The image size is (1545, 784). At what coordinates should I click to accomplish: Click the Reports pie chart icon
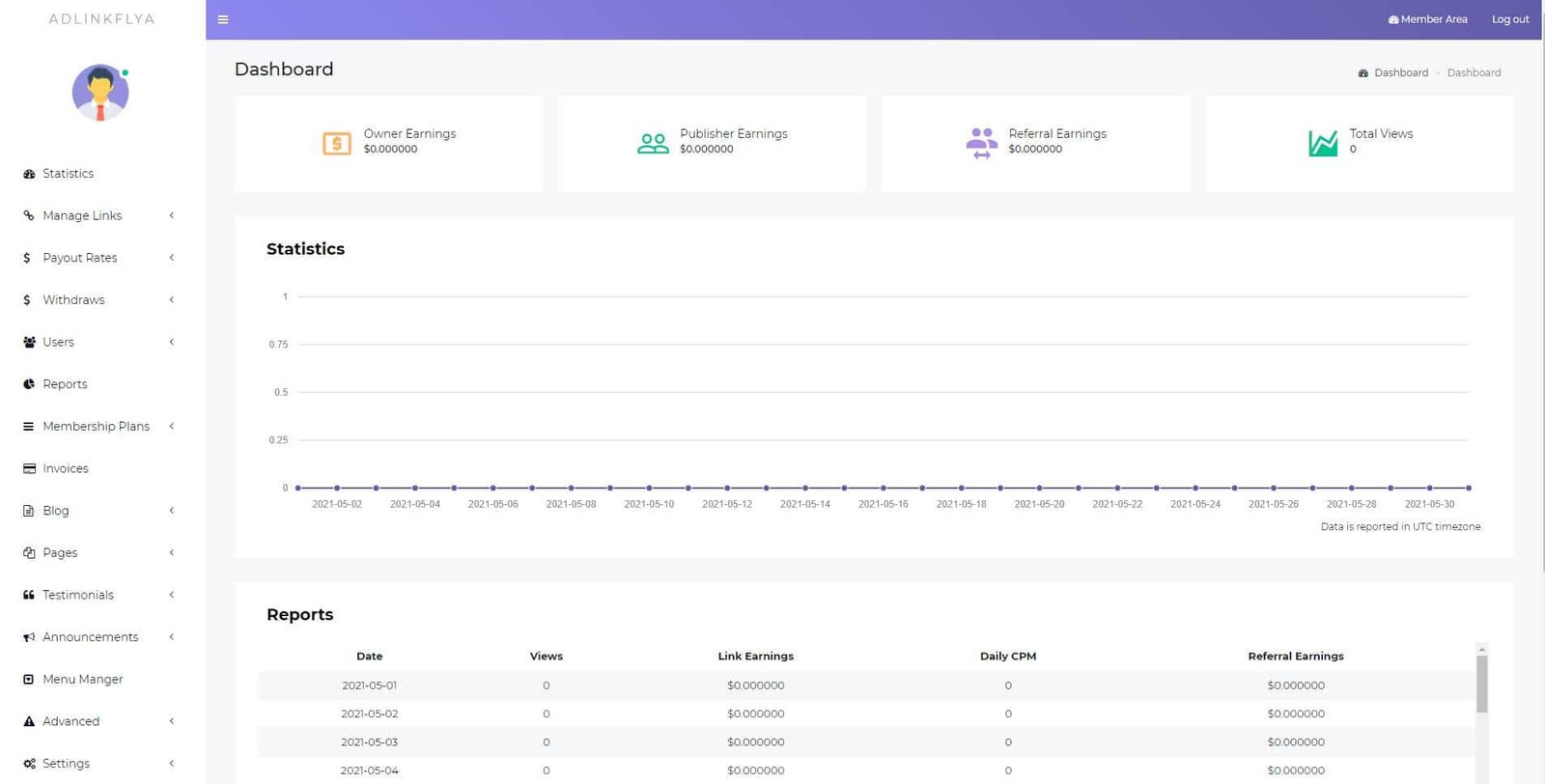click(29, 384)
